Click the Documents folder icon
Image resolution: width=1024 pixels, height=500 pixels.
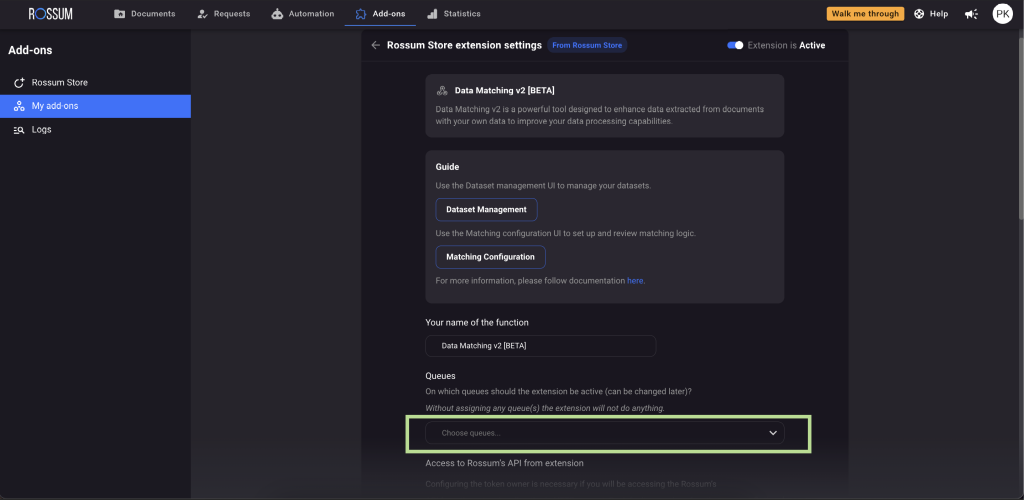[120, 14]
